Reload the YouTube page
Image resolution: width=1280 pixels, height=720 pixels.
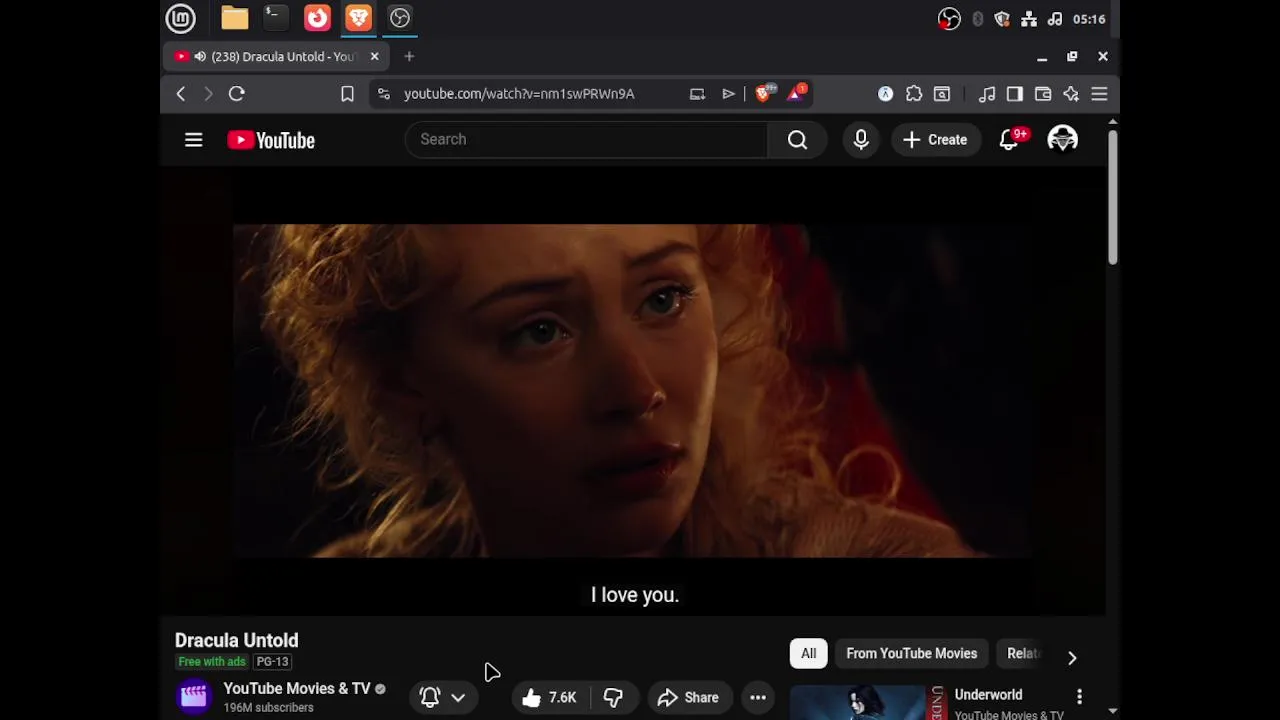(x=237, y=94)
